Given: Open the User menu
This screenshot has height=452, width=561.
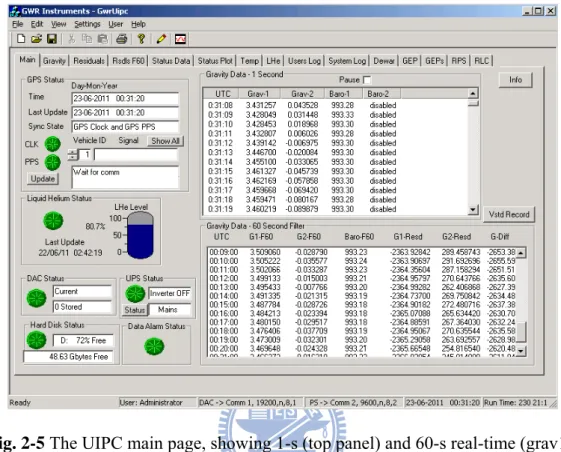Looking at the screenshot, I should 116,24.
